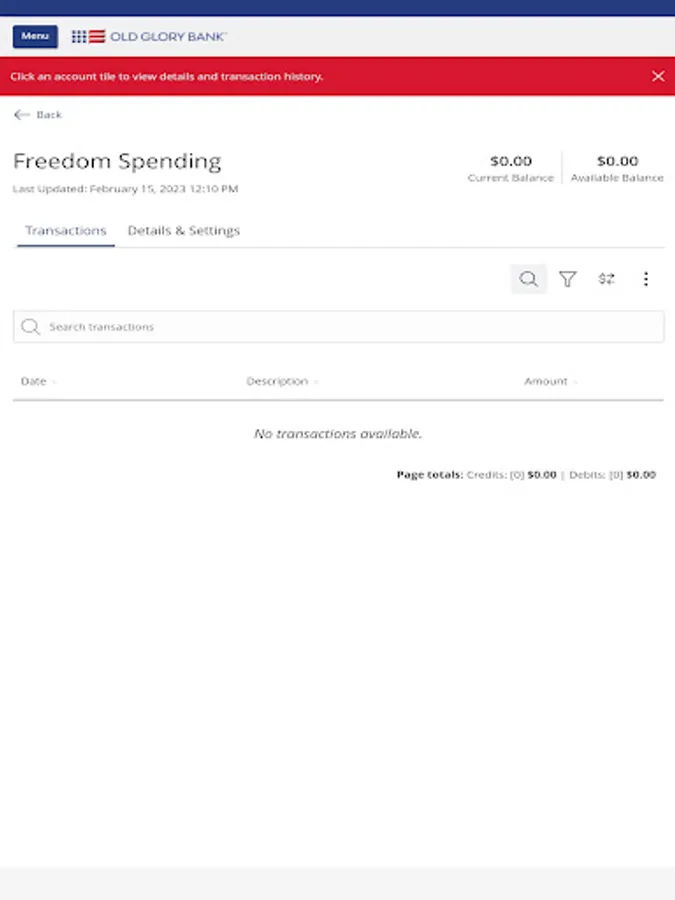The height and width of the screenshot is (900, 675).
Task: Open the three-dot more options menu
Action: coord(646,279)
